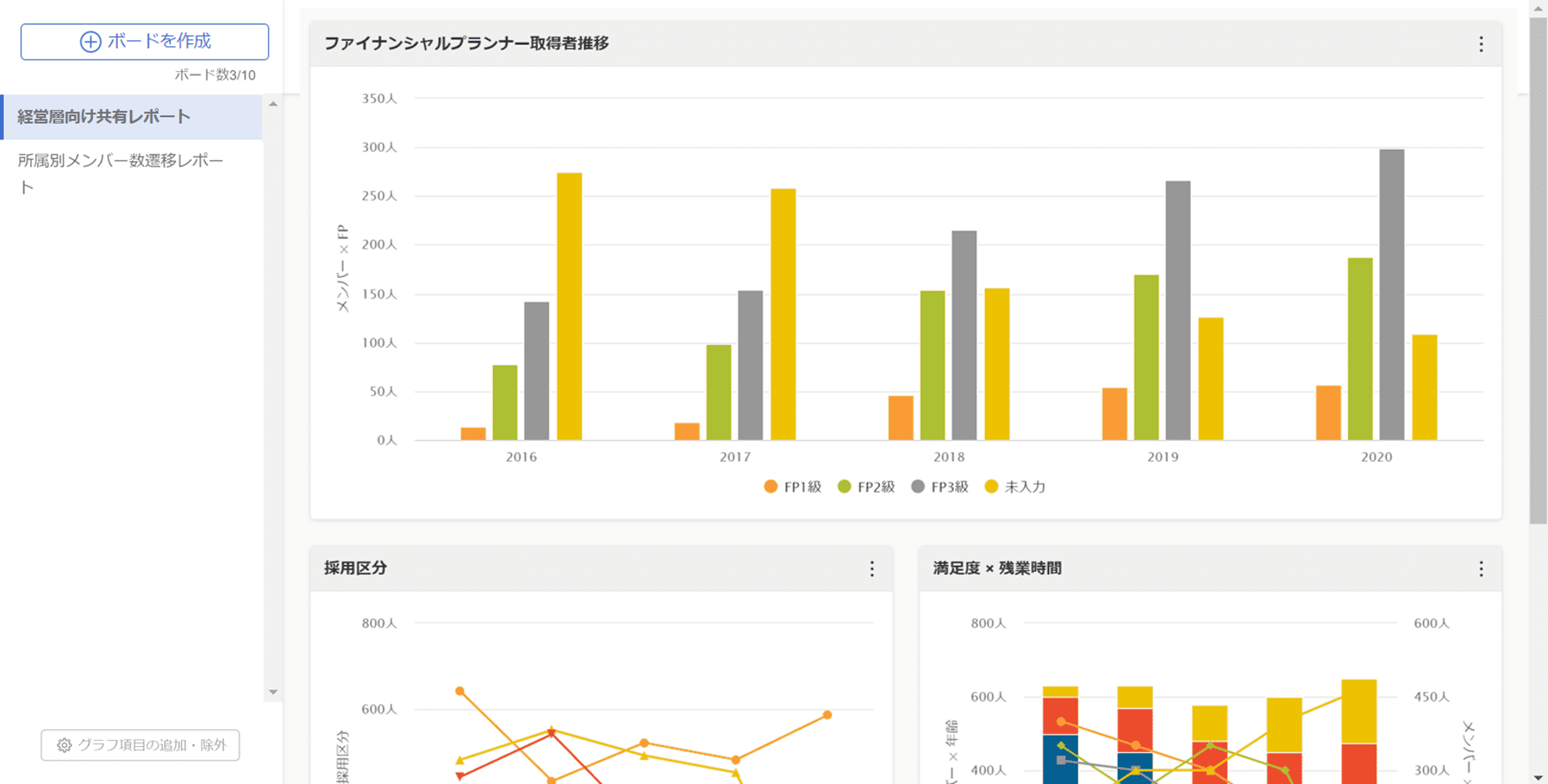Click 2016 未入力 yellow bar
This screenshot has height=784, width=1548.
570,306
